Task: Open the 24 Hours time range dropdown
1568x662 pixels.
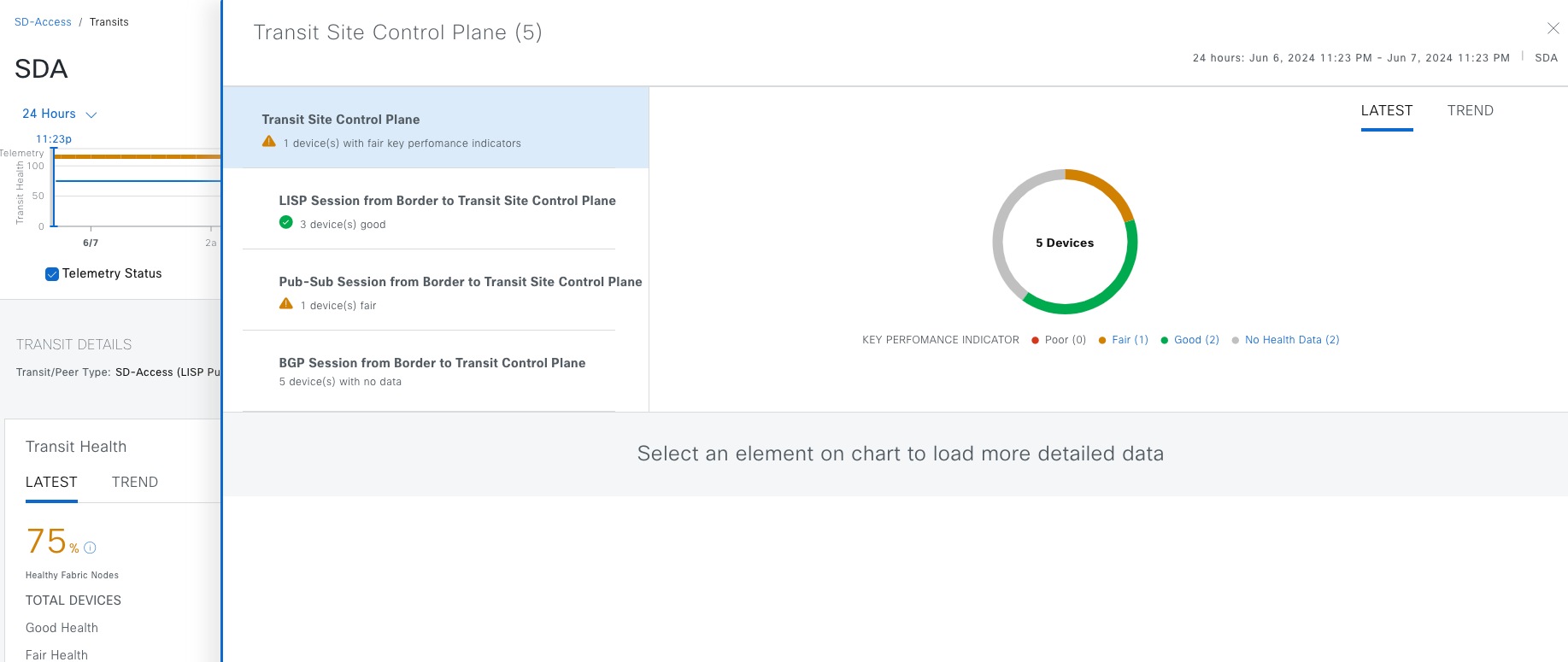Action: click(59, 114)
